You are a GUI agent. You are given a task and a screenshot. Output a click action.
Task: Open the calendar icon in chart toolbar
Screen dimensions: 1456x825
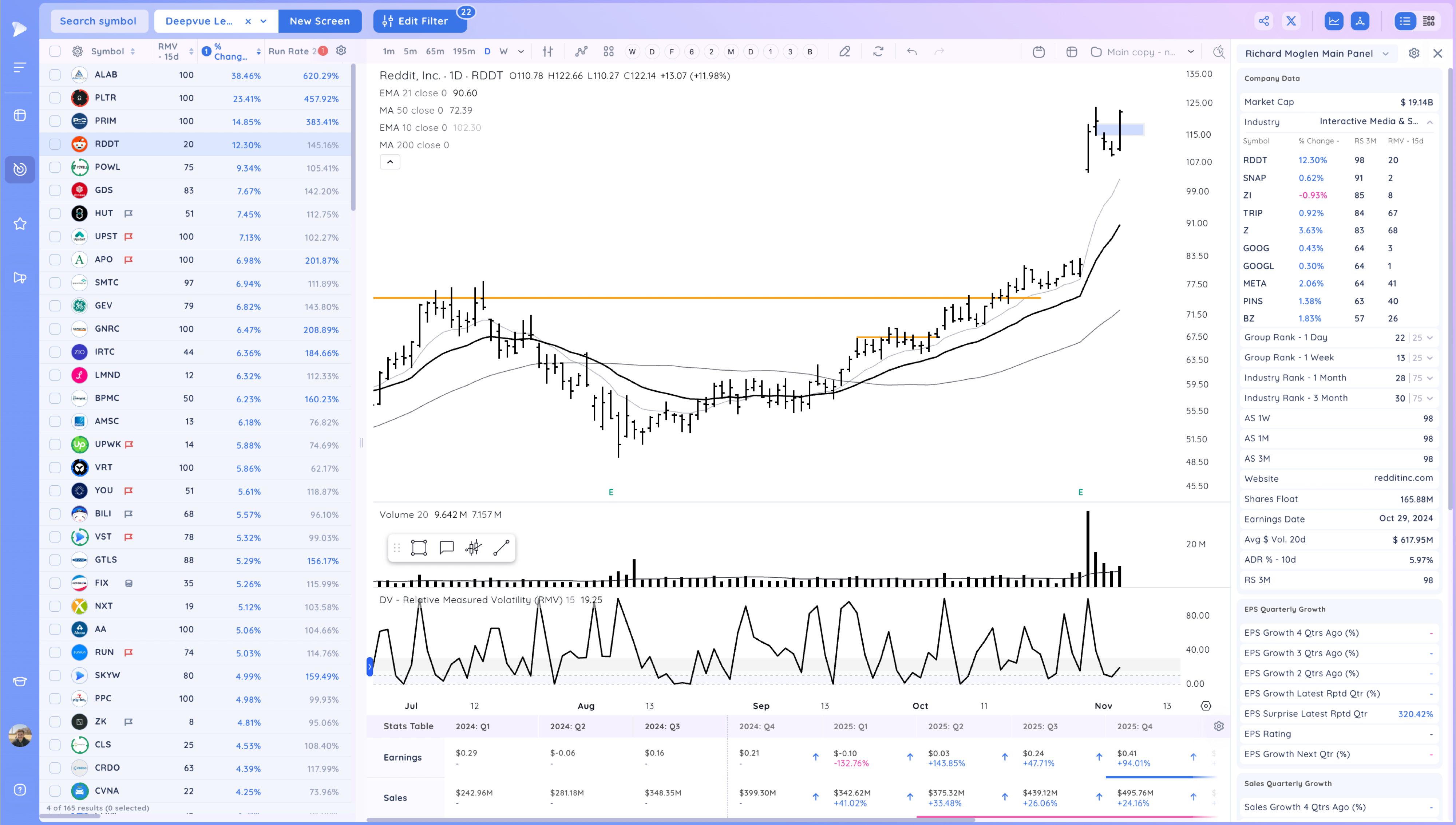click(x=1038, y=52)
